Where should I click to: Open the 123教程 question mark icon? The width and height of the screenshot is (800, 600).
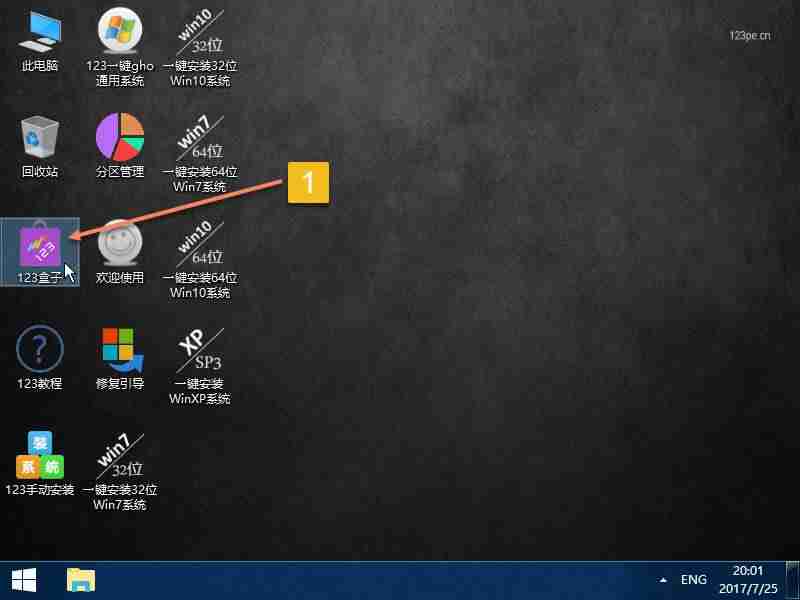40,358
